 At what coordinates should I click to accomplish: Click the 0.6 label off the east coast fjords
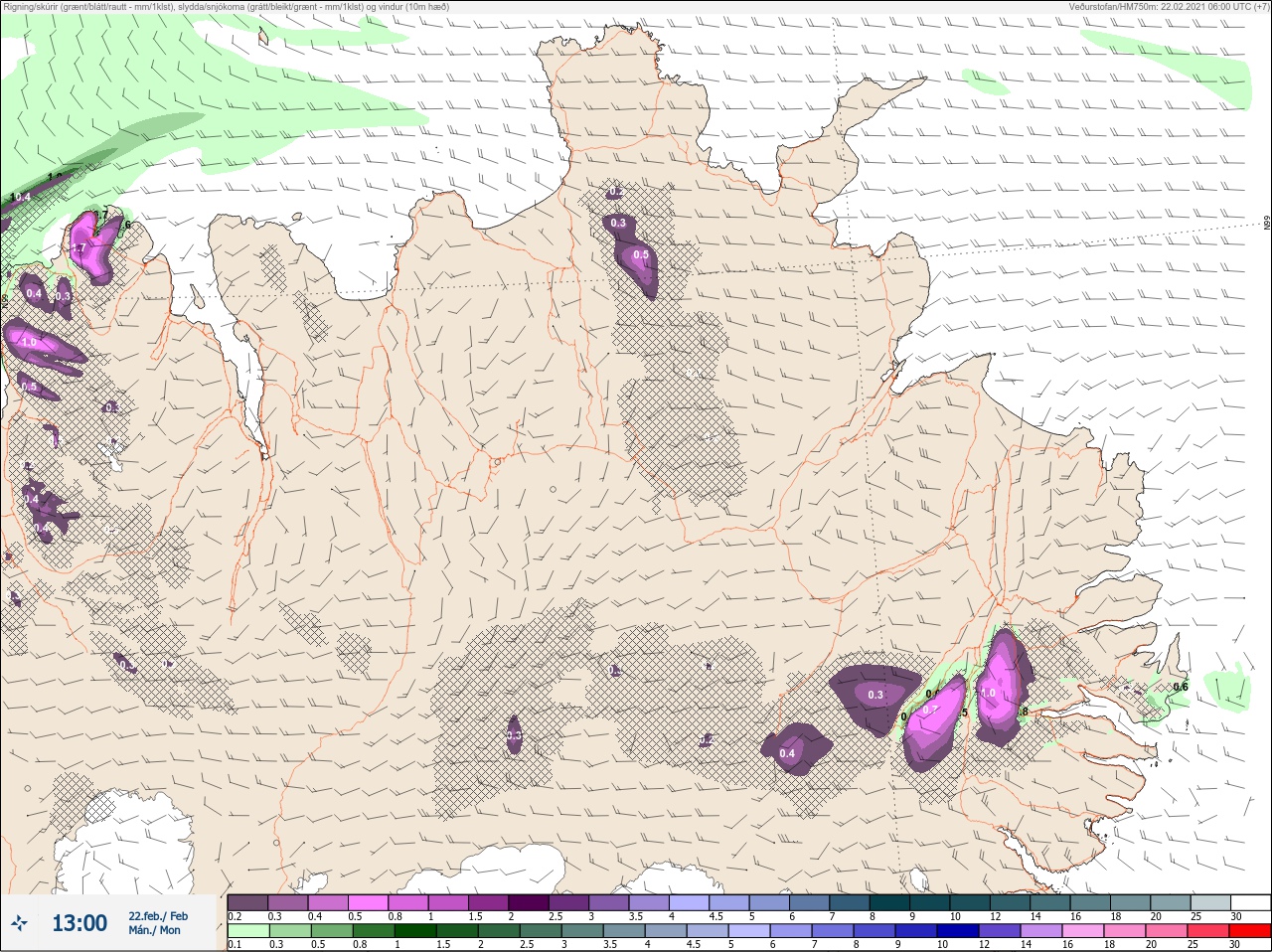click(x=1181, y=687)
